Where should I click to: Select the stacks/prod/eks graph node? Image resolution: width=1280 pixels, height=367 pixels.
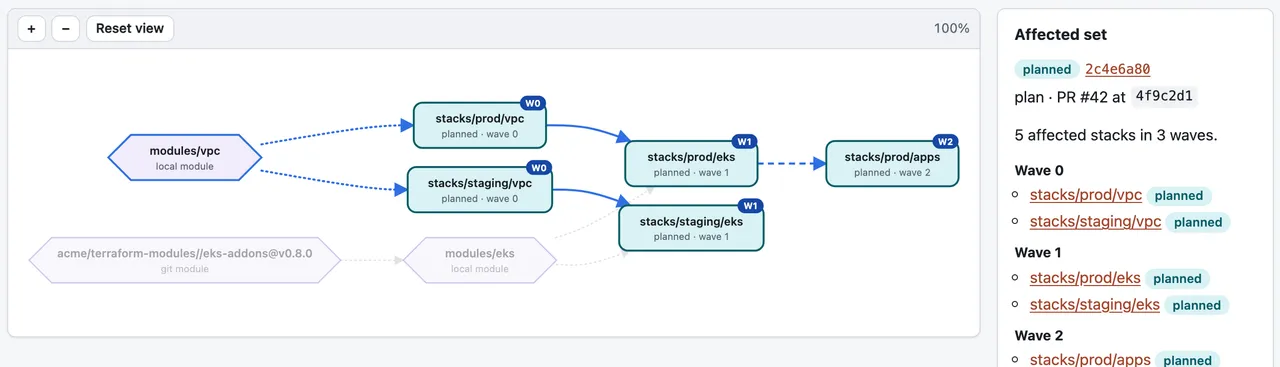692,164
